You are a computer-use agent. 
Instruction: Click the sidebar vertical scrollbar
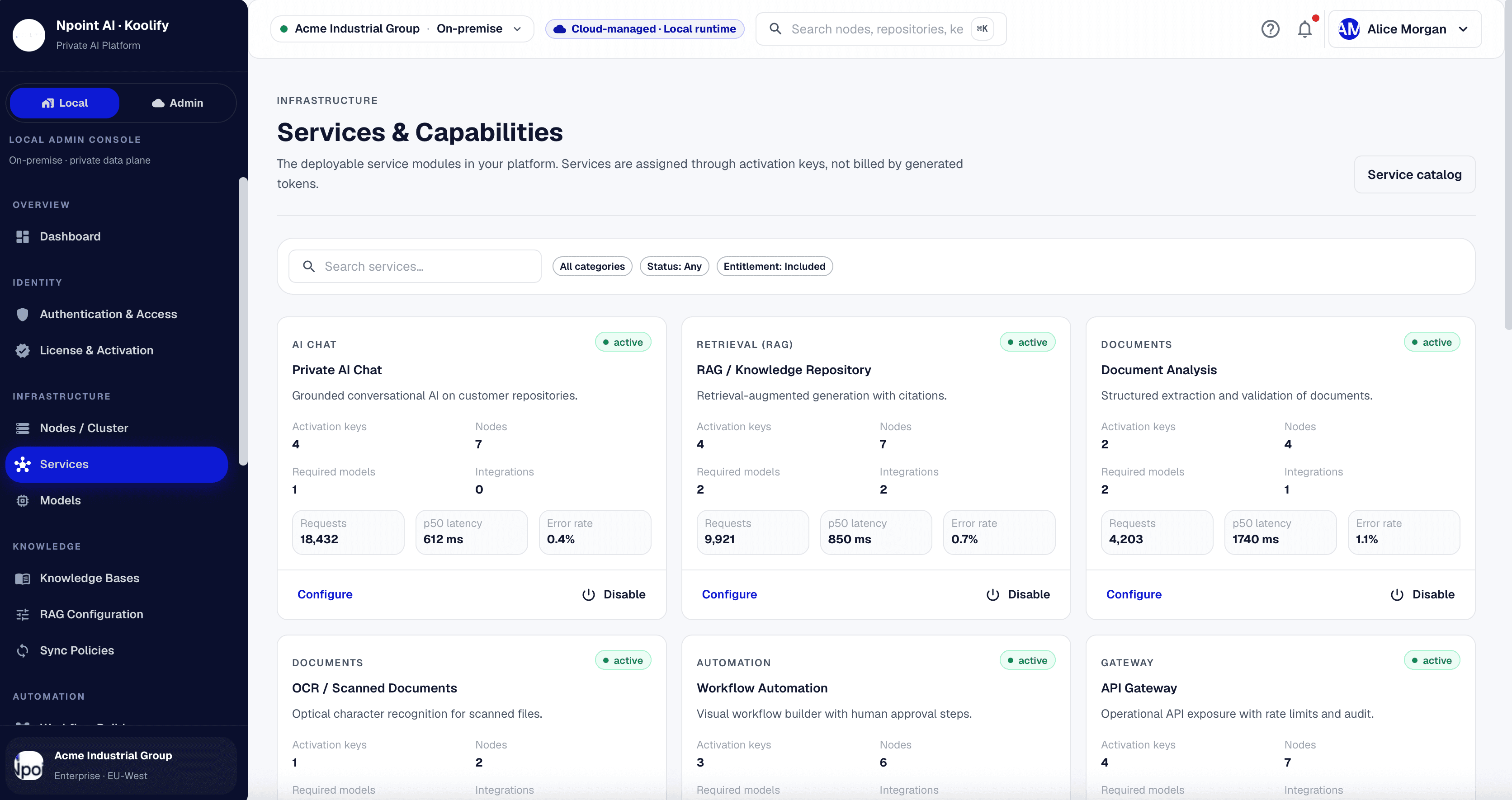pyautogui.click(x=243, y=321)
